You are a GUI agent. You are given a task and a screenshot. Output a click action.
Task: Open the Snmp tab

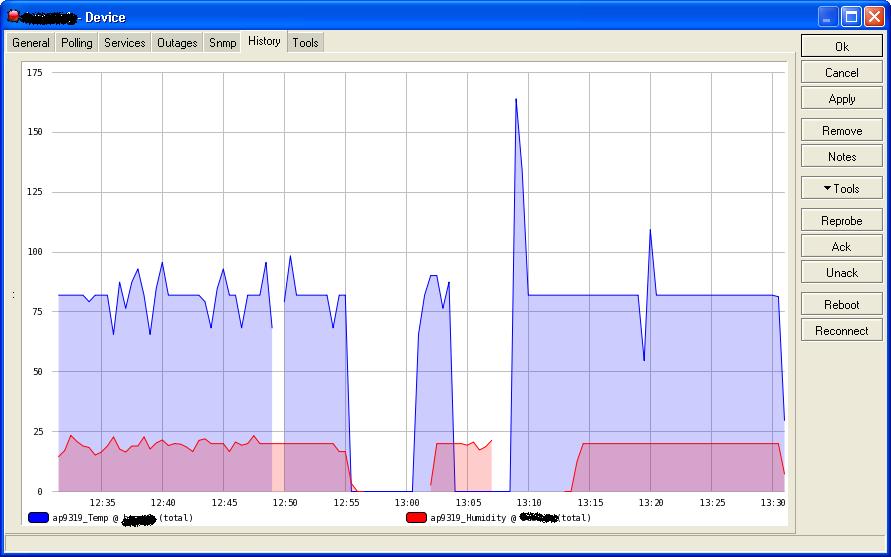[222, 43]
